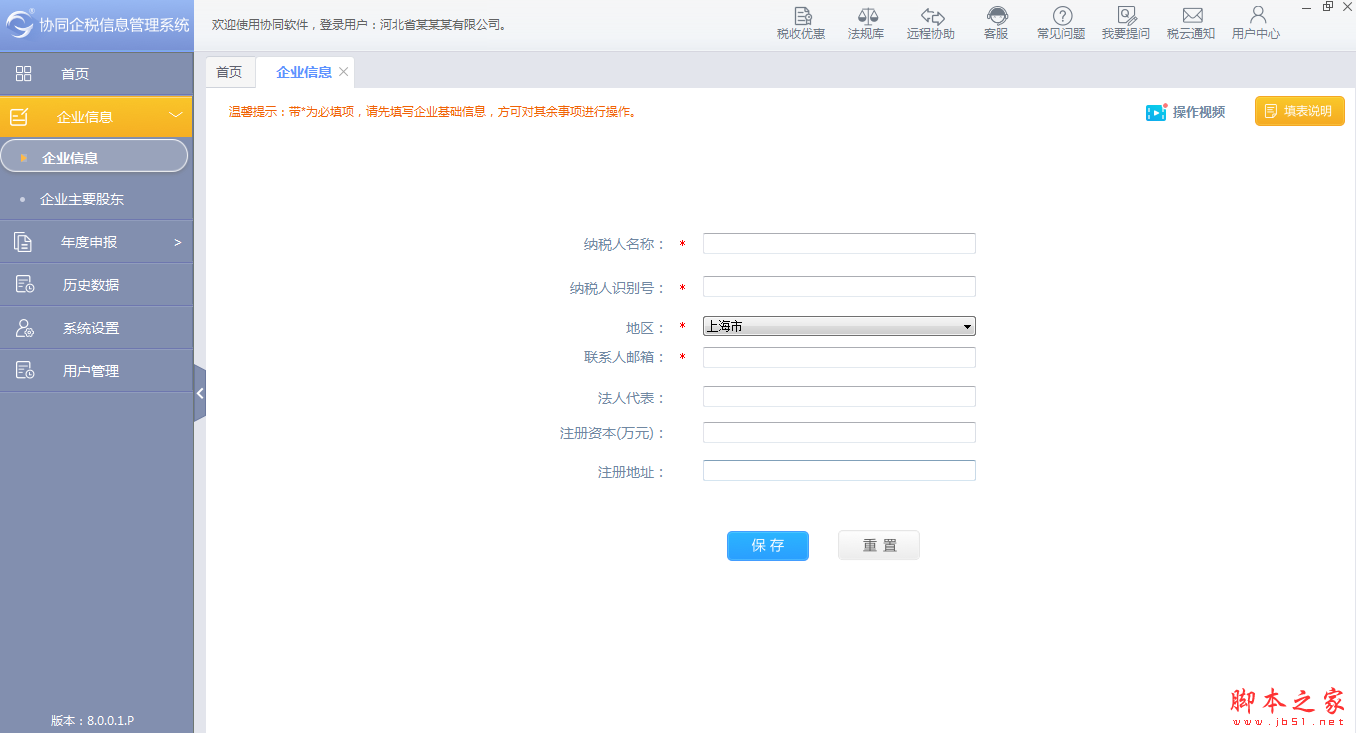The width and height of the screenshot is (1356, 733).
Task: Contact 客服 customer service
Action: [x=996, y=23]
